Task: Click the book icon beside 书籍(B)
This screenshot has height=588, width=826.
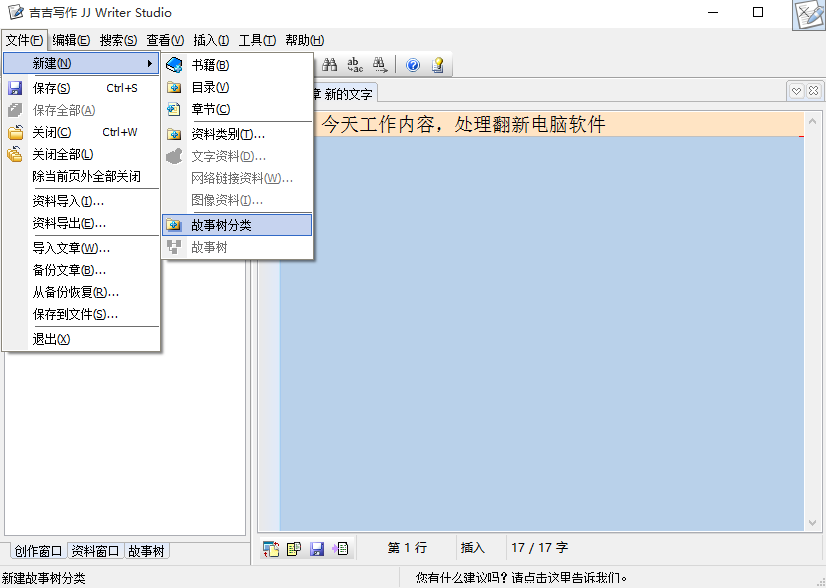Action: pos(172,63)
